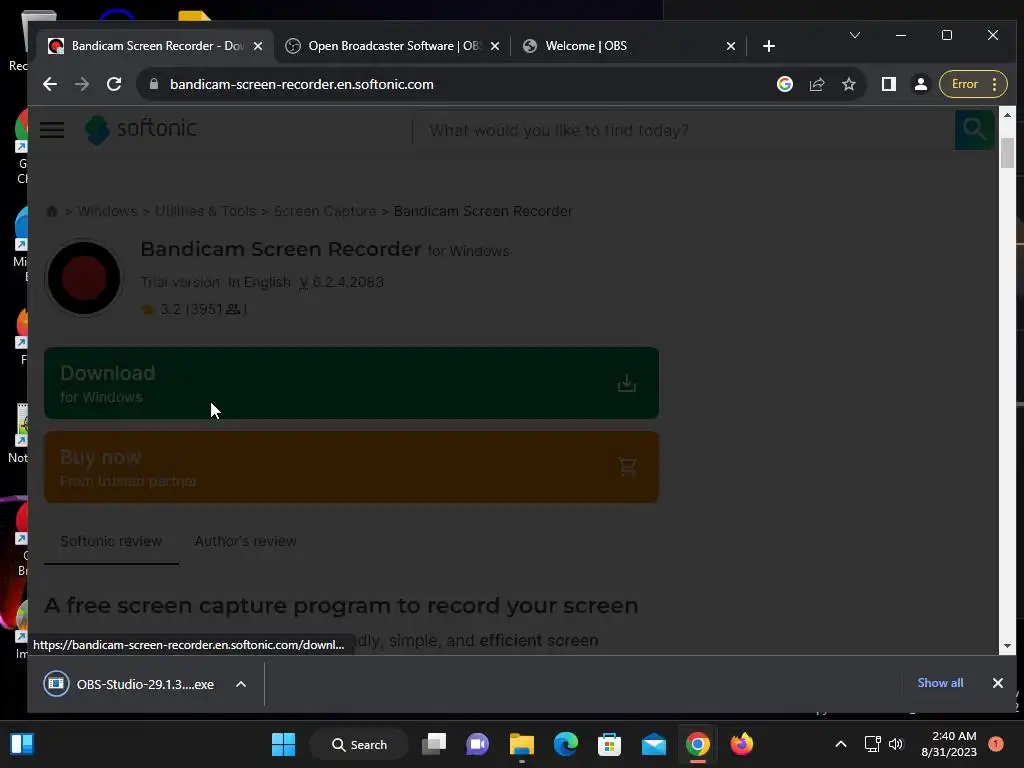Click the 3.2 star rating
The height and width of the screenshot is (768, 1024).
click(193, 309)
